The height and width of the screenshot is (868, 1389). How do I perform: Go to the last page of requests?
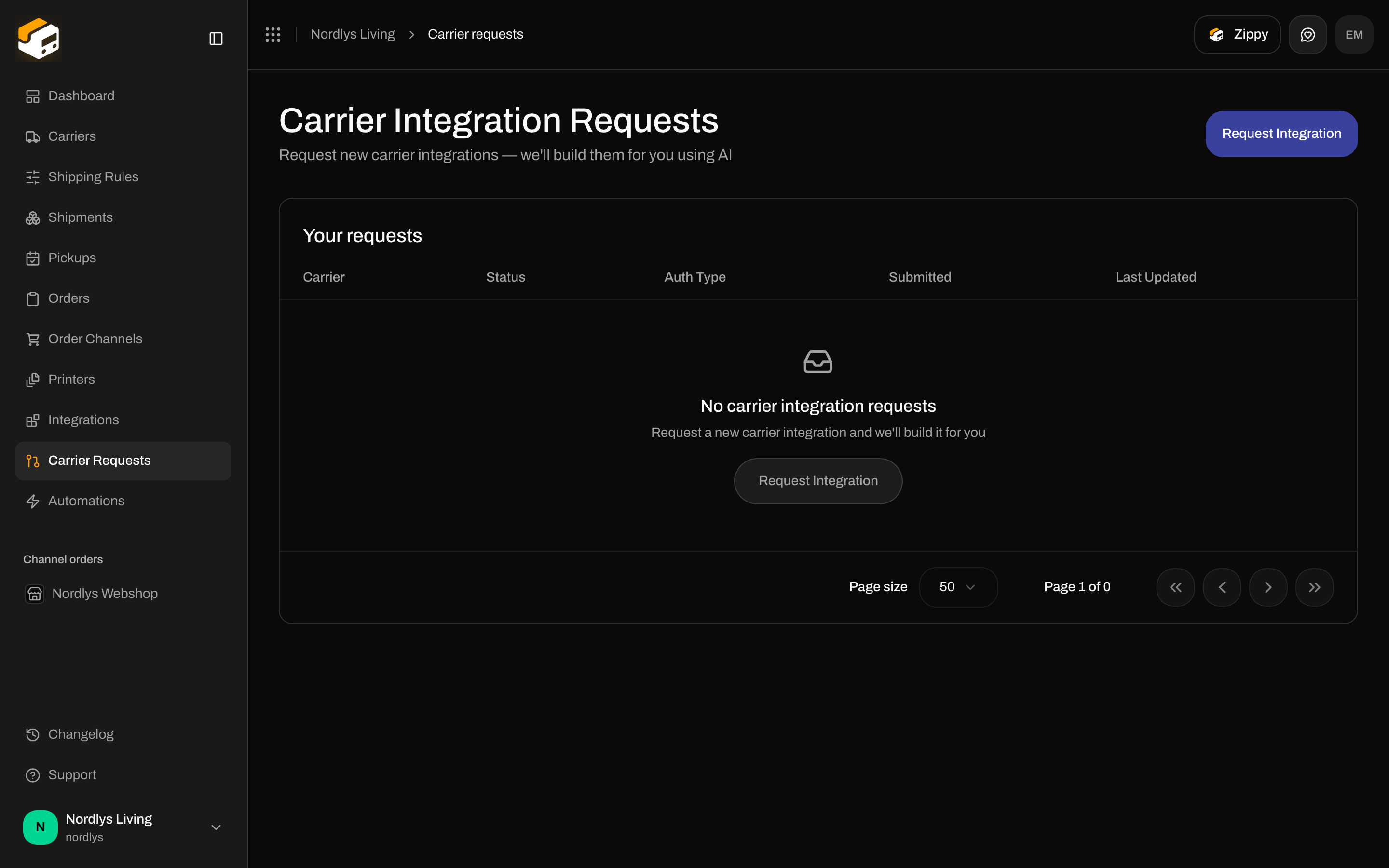pyautogui.click(x=1314, y=587)
